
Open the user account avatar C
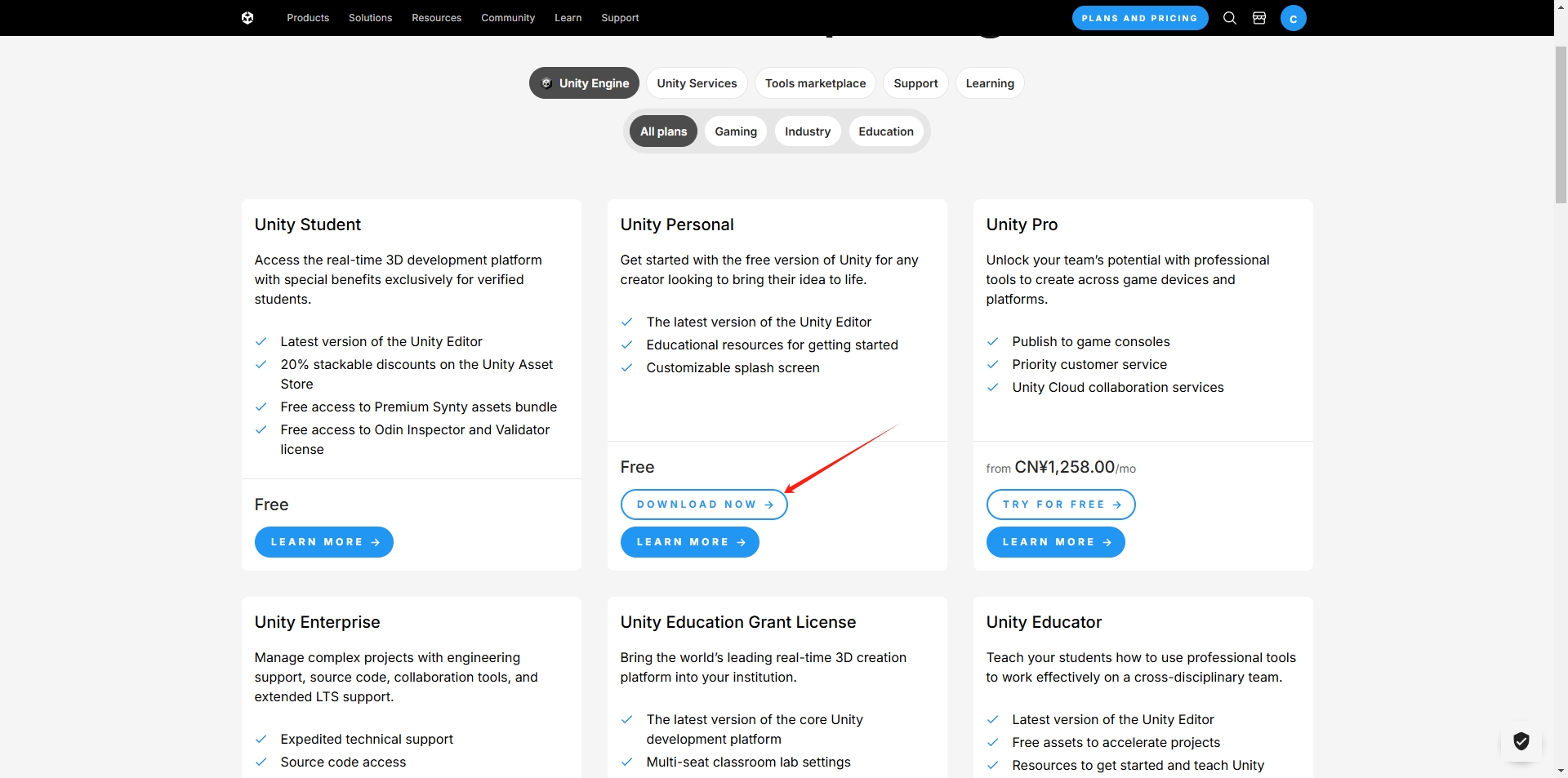tap(1293, 18)
